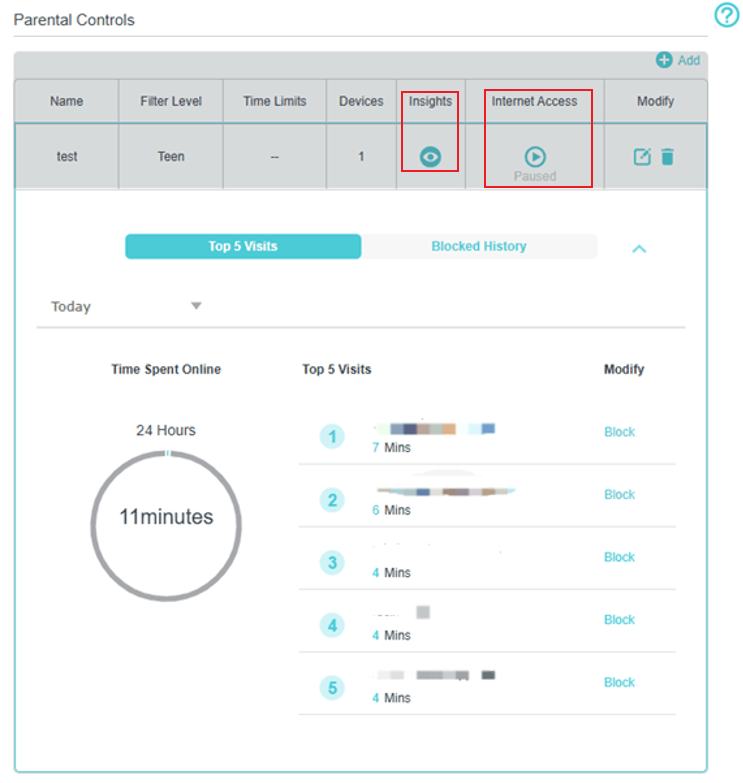743x783 pixels.
Task: Click the 11minutes time spent ring
Action: coord(166,518)
